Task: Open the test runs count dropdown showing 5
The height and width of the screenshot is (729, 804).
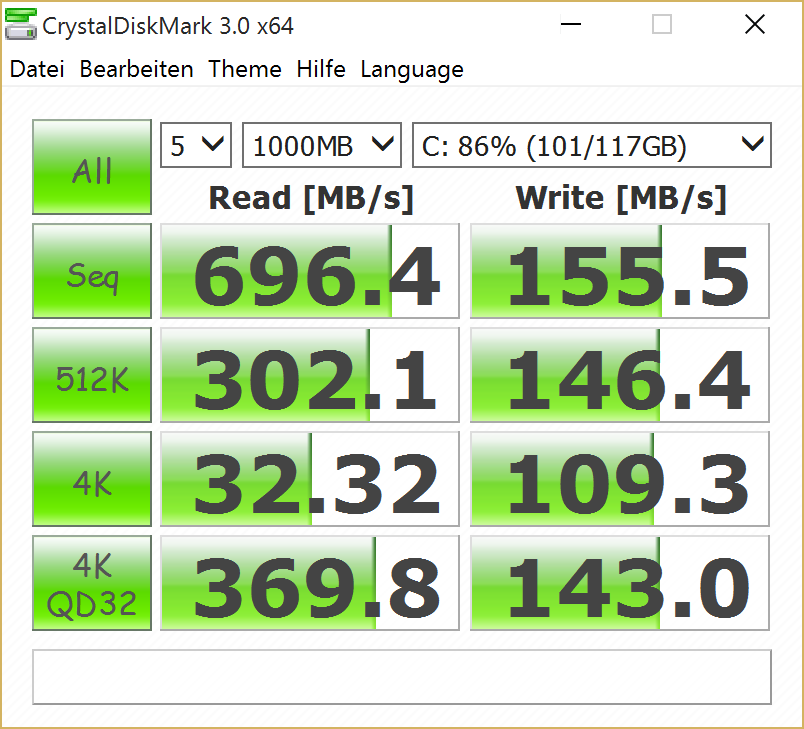Action: (x=197, y=146)
